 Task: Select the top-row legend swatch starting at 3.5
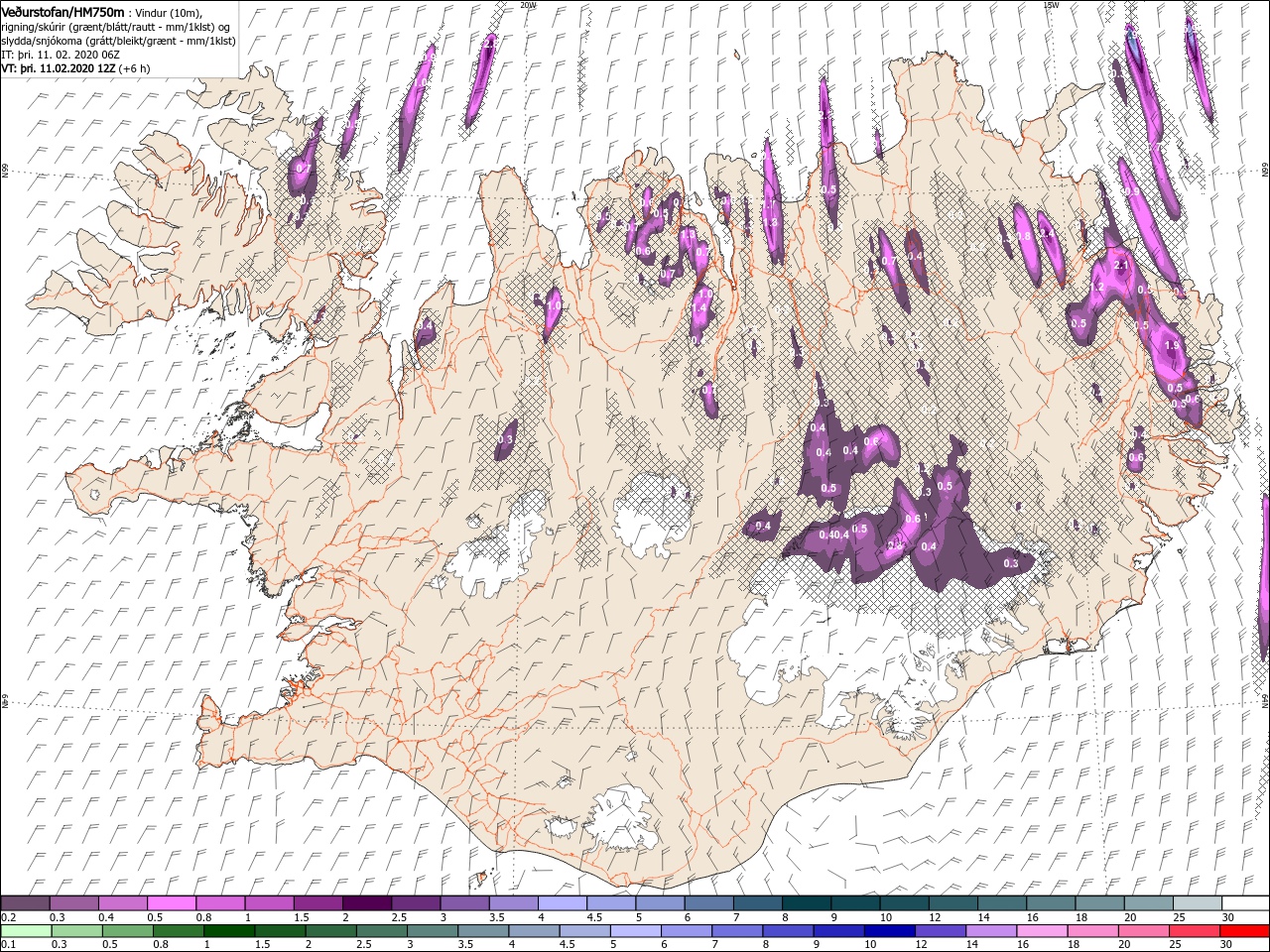tap(514, 903)
